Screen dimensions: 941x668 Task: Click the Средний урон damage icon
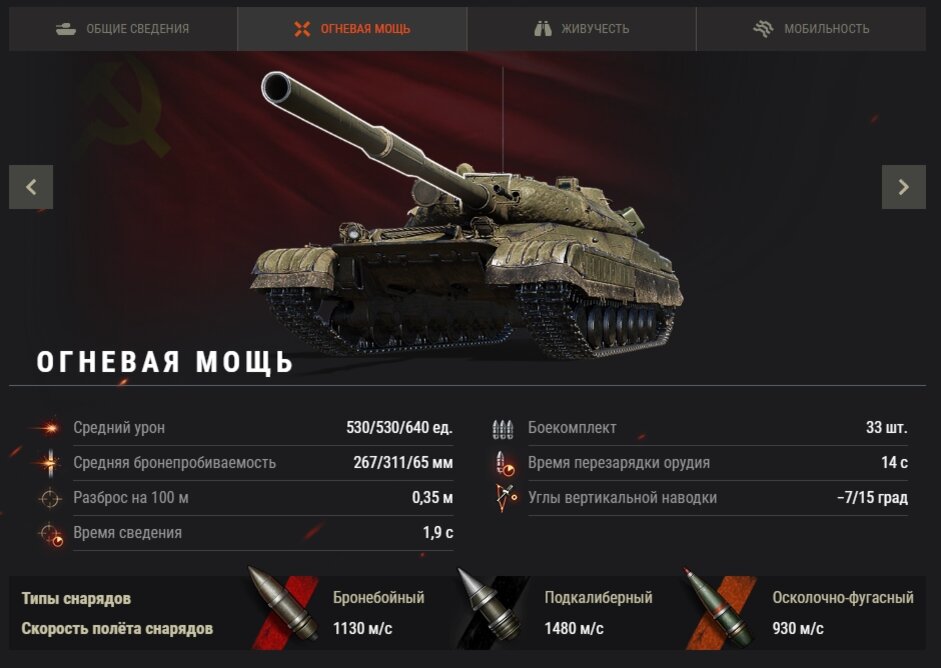pos(49,428)
